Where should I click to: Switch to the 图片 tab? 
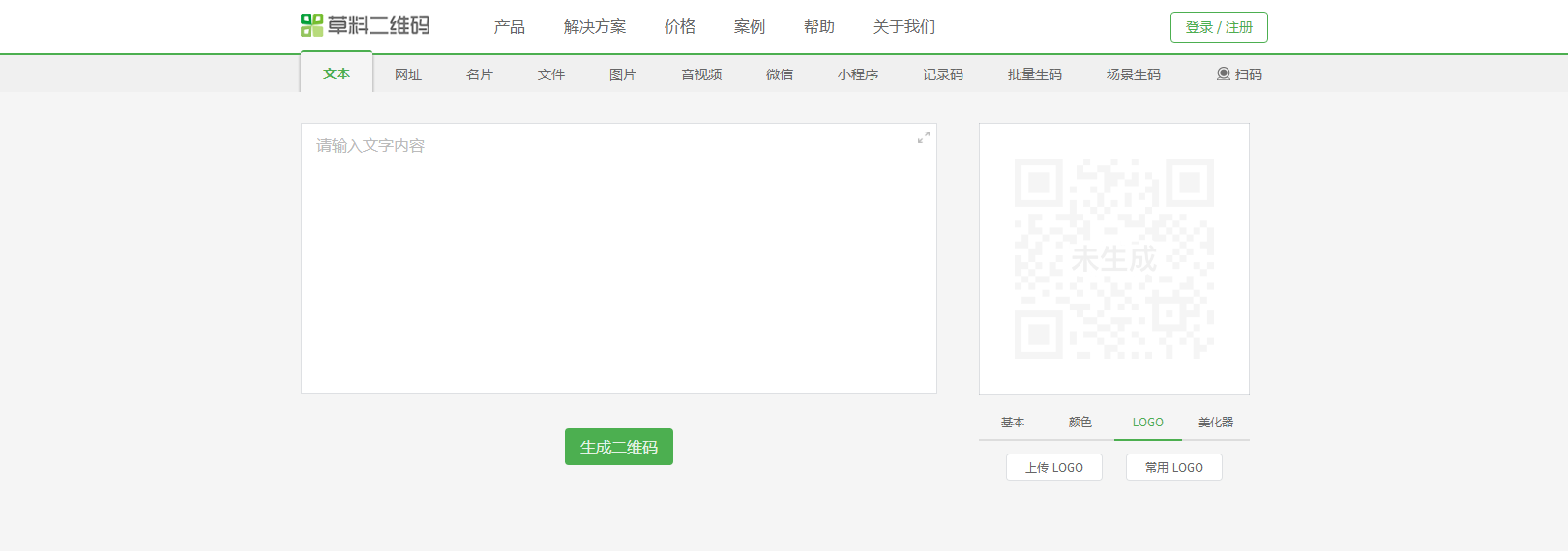pyautogui.click(x=623, y=73)
